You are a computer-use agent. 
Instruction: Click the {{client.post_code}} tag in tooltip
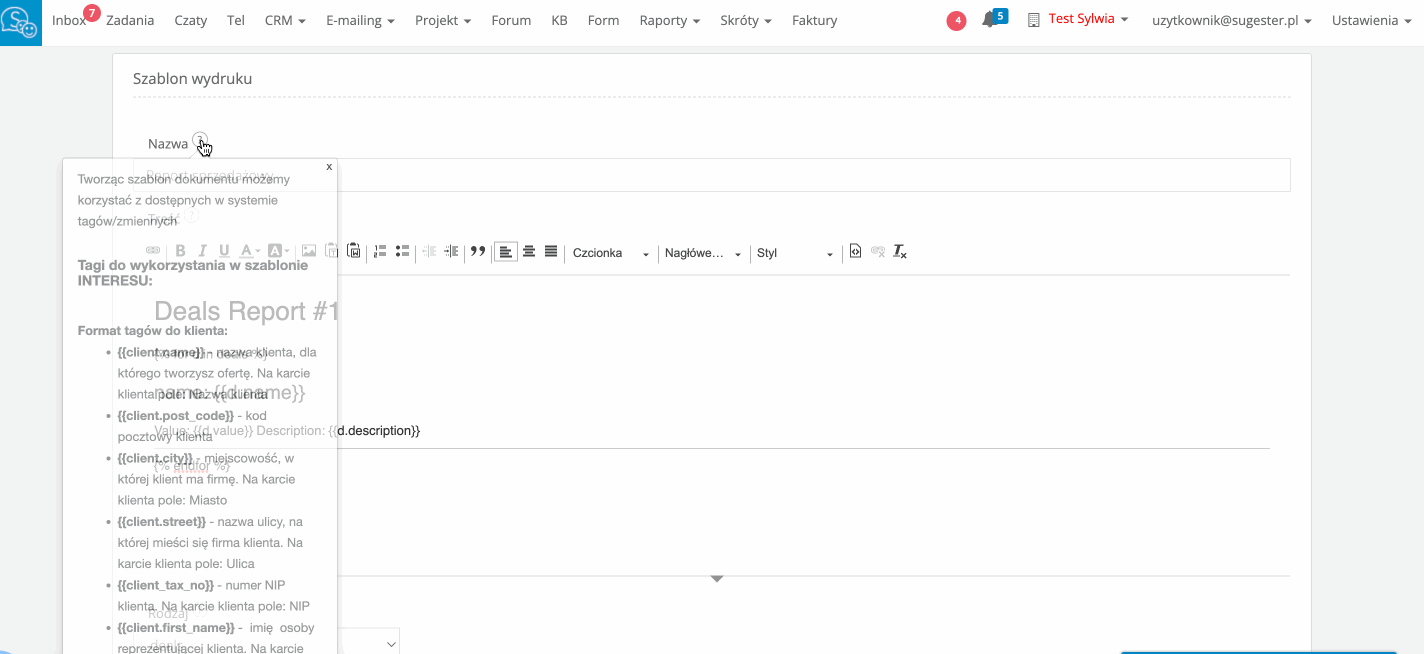[175, 415]
